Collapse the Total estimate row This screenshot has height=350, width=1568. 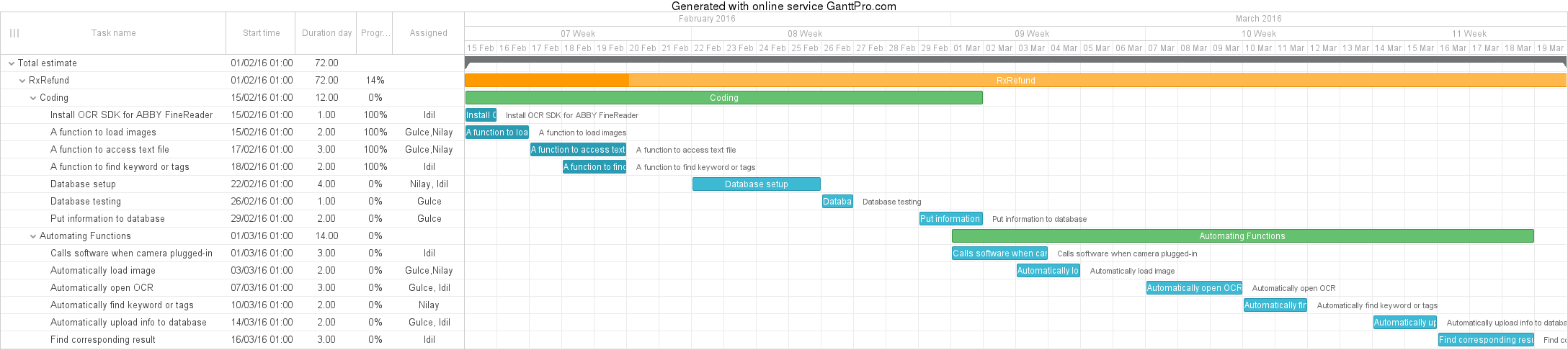point(12,63)
